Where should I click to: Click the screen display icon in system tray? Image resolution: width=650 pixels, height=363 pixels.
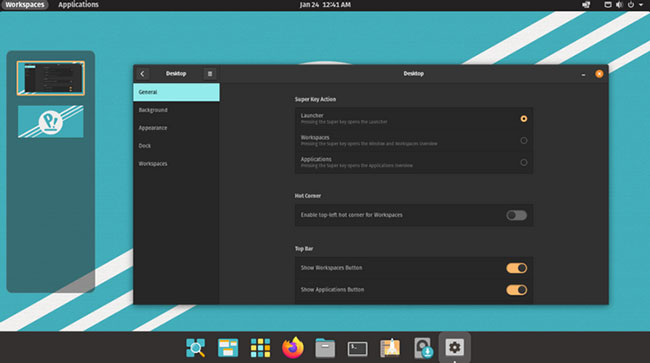(x=608, y=5)
